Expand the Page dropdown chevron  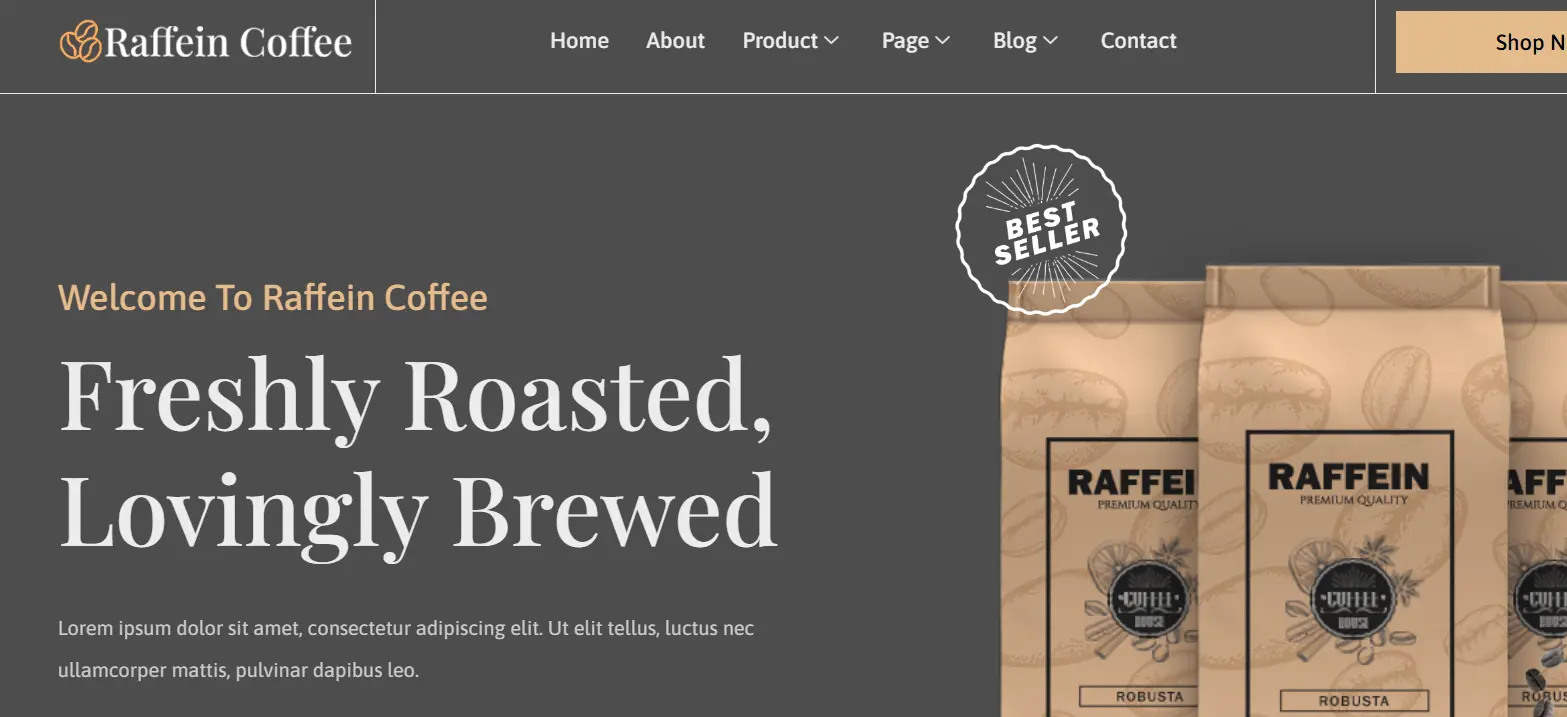942,41
